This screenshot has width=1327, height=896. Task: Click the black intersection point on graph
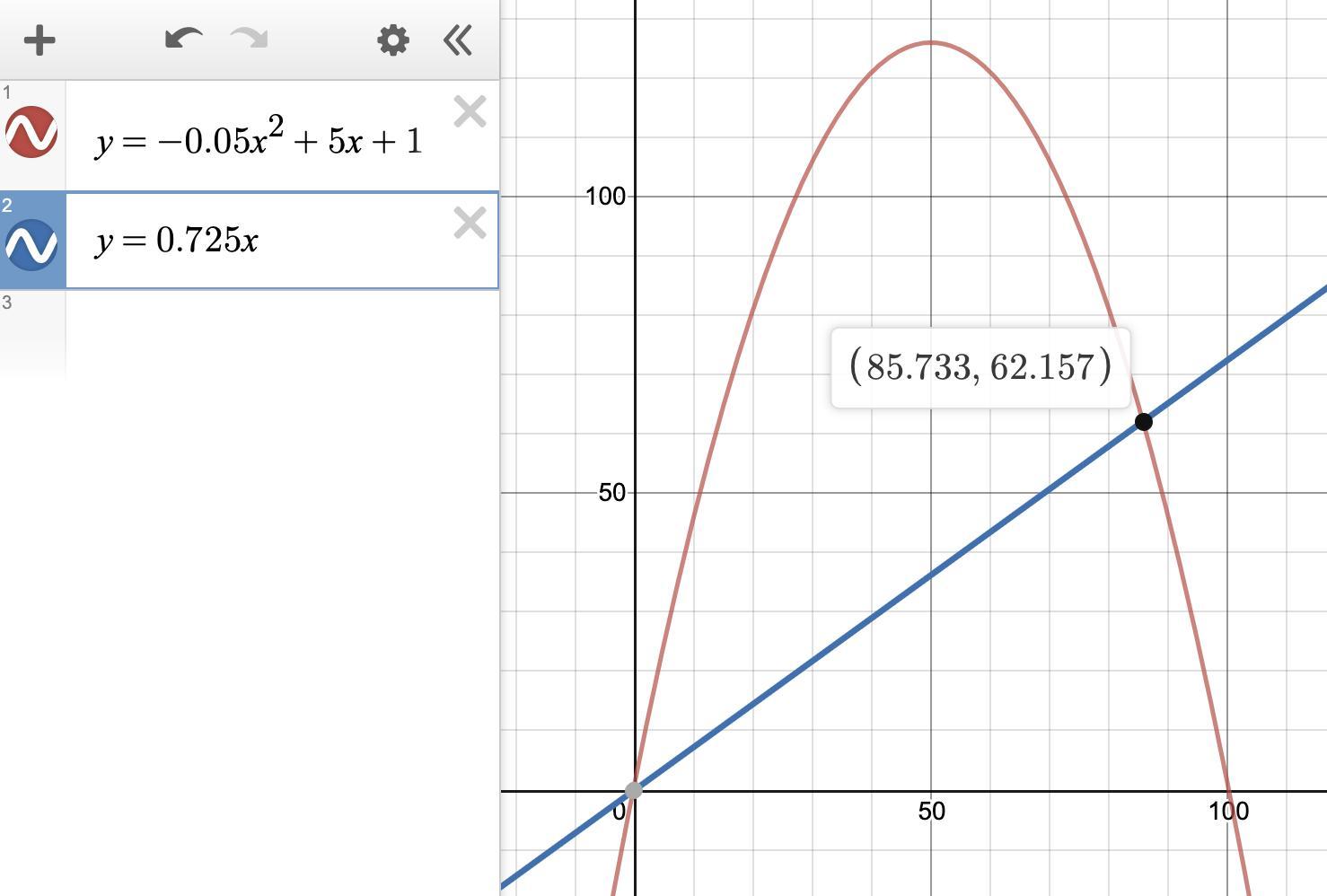click(x=1143, y=422)
